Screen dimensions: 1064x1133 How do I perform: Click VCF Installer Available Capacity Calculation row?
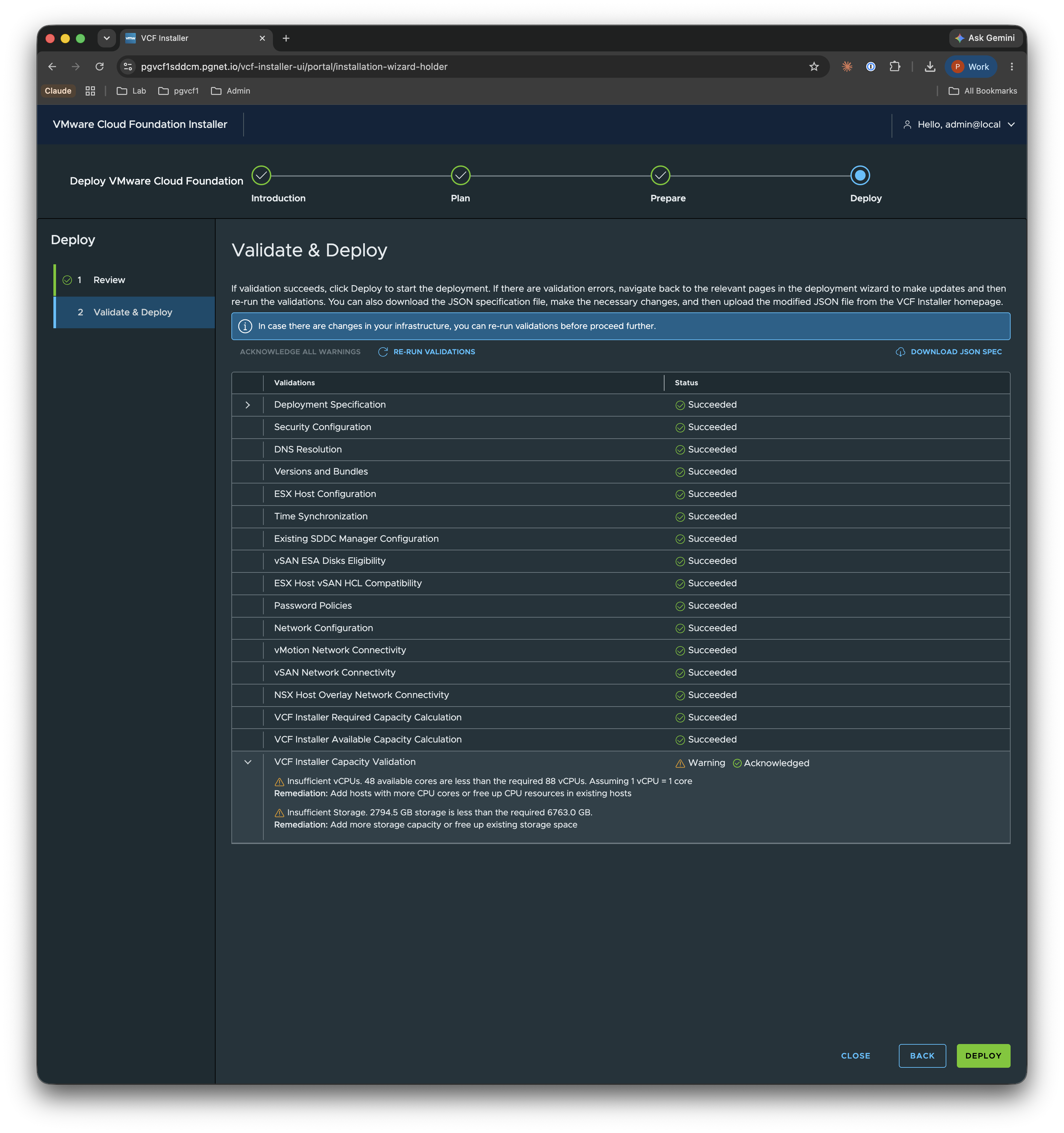(621, 740)
